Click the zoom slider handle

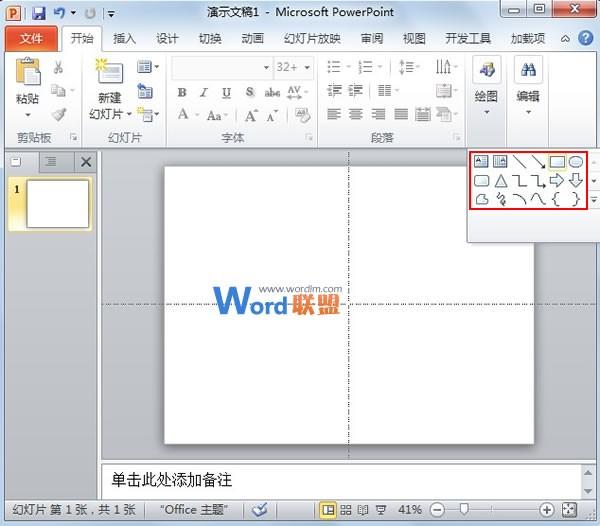(x=464, y=509)
